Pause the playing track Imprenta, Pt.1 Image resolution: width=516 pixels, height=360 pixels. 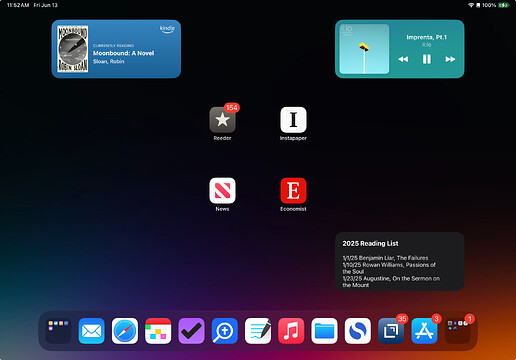click(x=427, y=59)
